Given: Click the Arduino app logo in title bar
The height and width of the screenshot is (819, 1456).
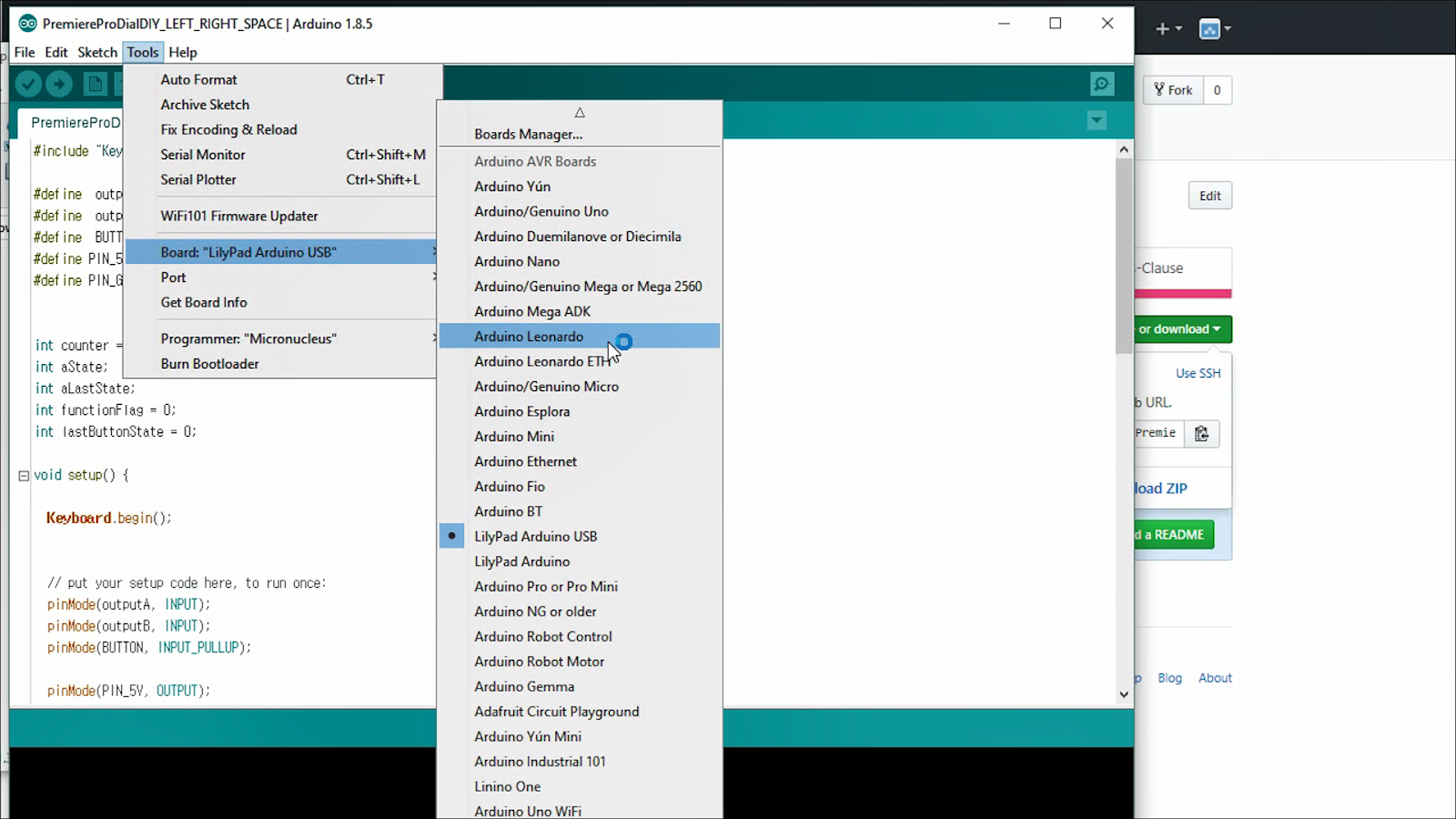Looking at the screenshot, I should (28, 24).
